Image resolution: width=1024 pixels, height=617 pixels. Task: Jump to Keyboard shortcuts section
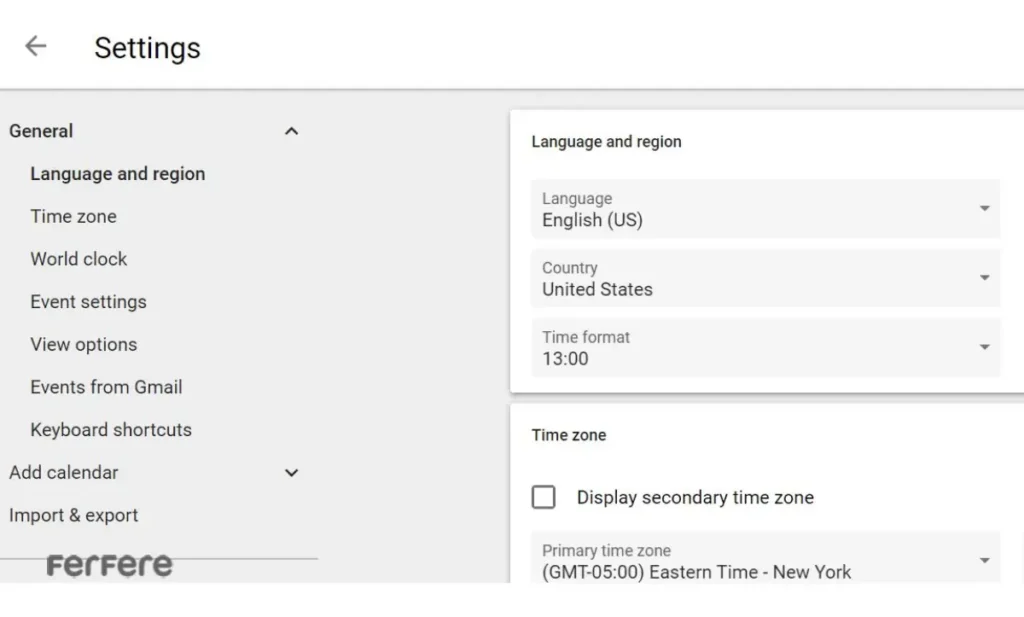110,430
